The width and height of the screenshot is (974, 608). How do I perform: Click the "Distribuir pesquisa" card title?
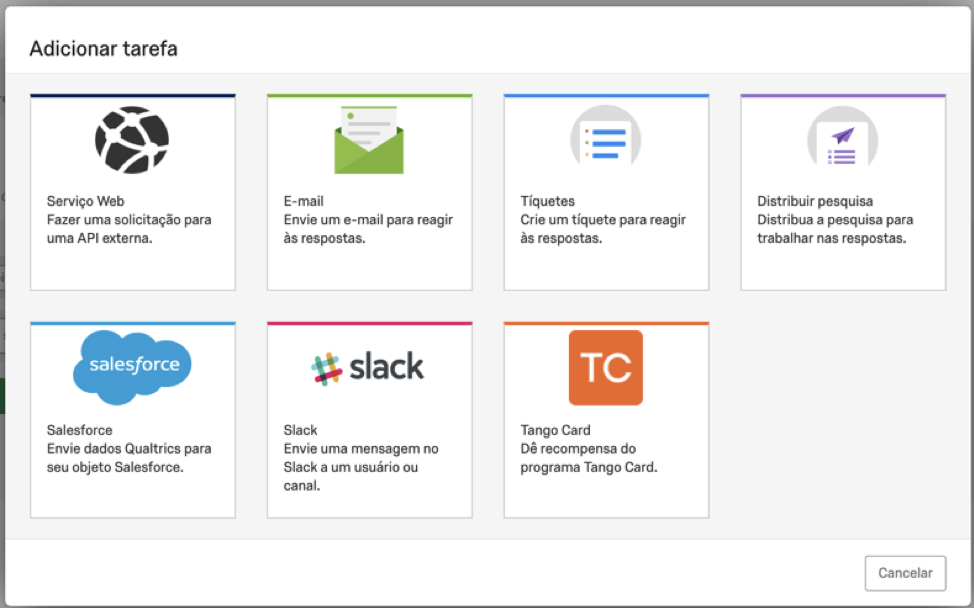(815, 201)
